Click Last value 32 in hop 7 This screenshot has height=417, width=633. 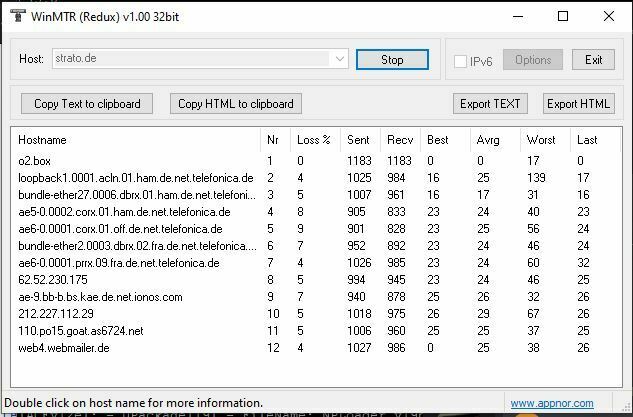(583, 263)
